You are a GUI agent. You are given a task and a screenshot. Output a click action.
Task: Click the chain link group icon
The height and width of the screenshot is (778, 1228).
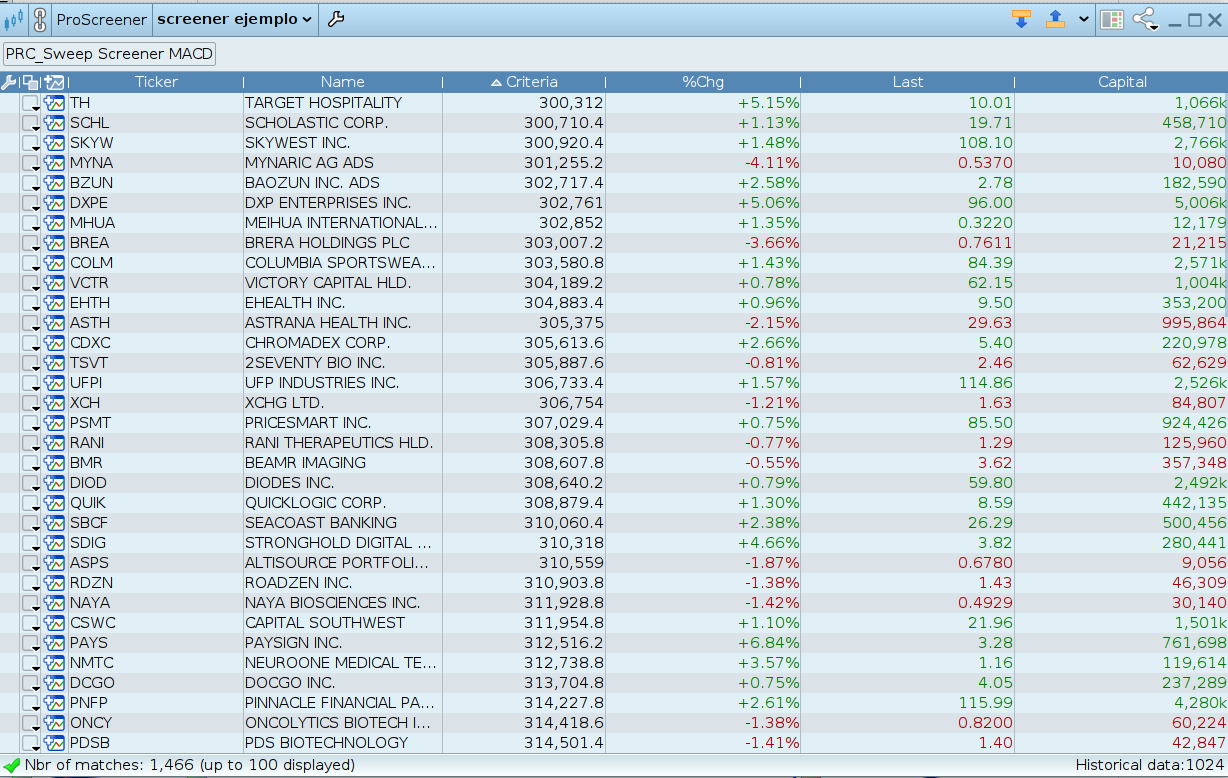(x=40, y=19)
